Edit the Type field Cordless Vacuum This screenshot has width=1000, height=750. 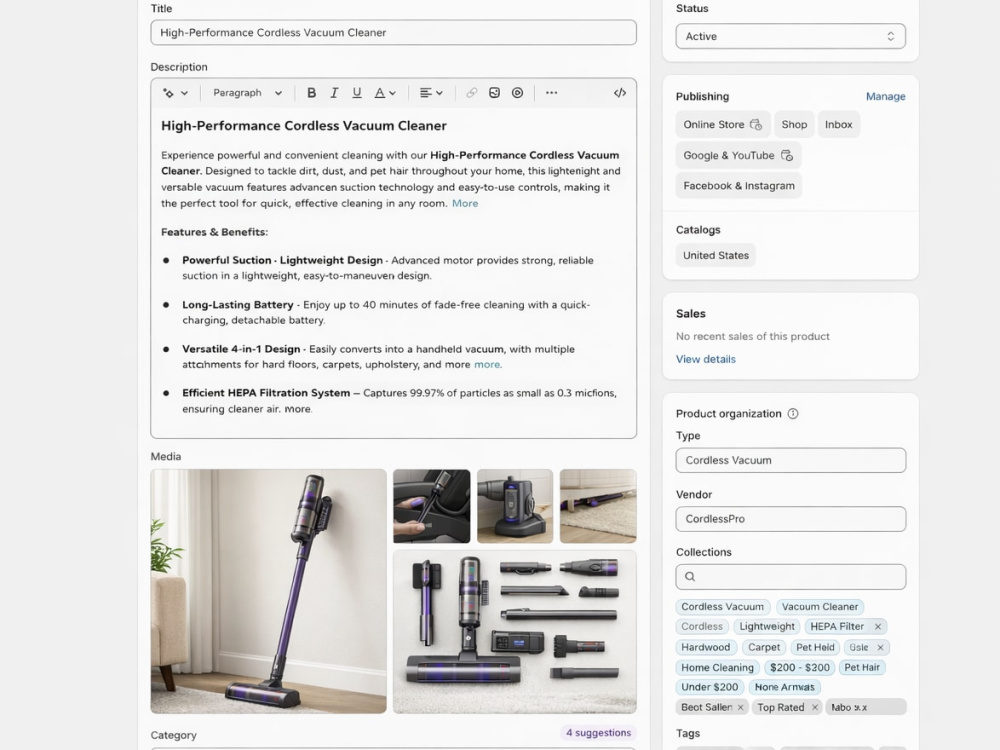790,460
